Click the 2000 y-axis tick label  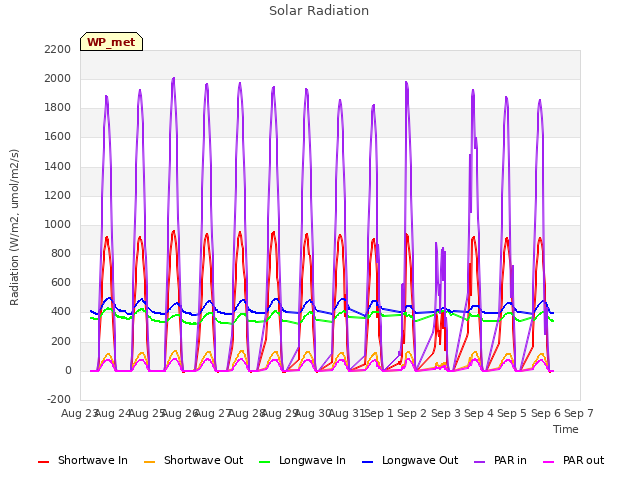pyautogui.click(x=58, y=78)
